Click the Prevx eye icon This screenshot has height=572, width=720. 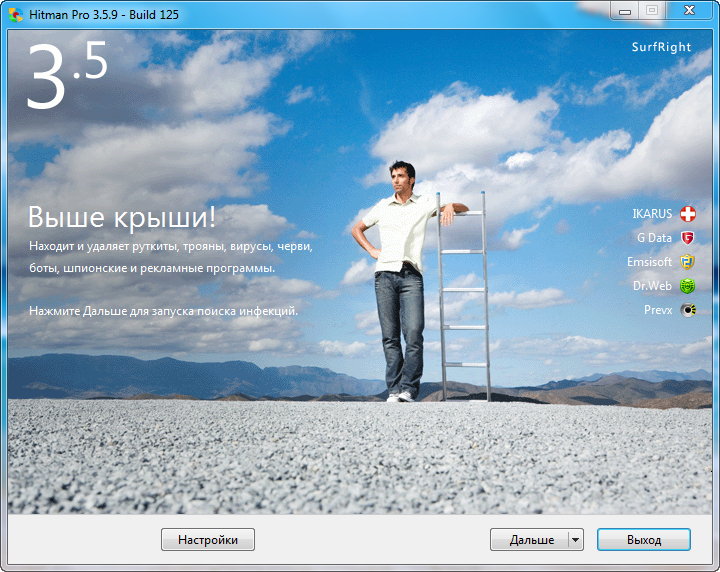[x=688, y=310]
